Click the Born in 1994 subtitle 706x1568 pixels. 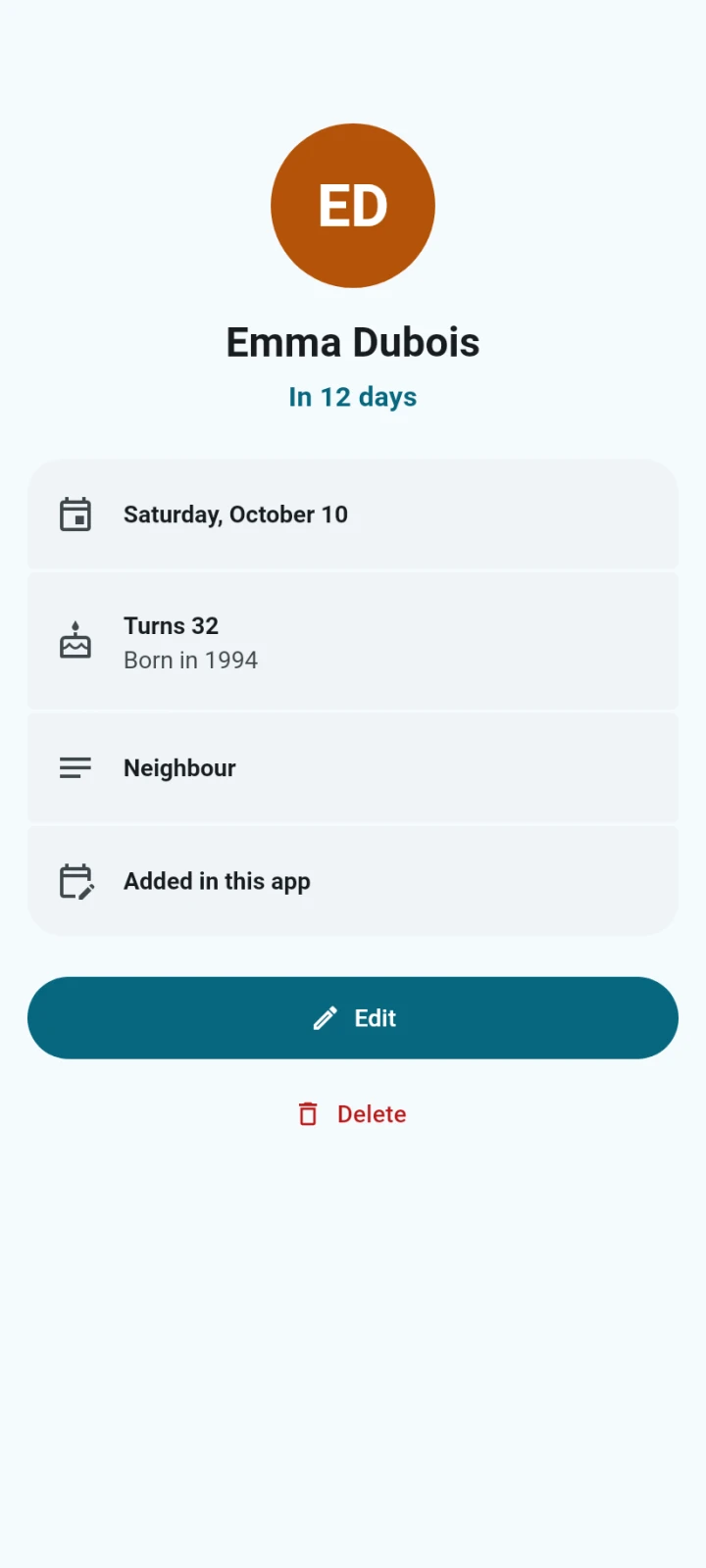[190, 660]
